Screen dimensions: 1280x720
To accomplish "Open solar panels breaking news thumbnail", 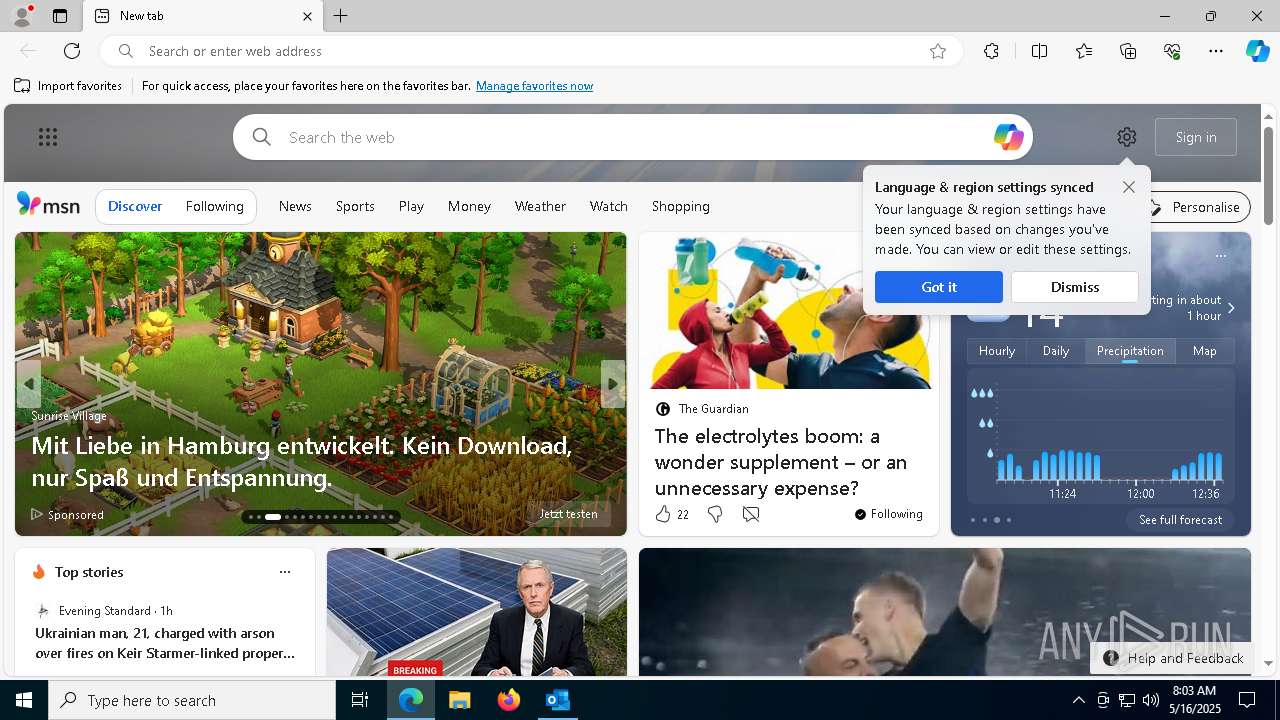I will (477, 612).
